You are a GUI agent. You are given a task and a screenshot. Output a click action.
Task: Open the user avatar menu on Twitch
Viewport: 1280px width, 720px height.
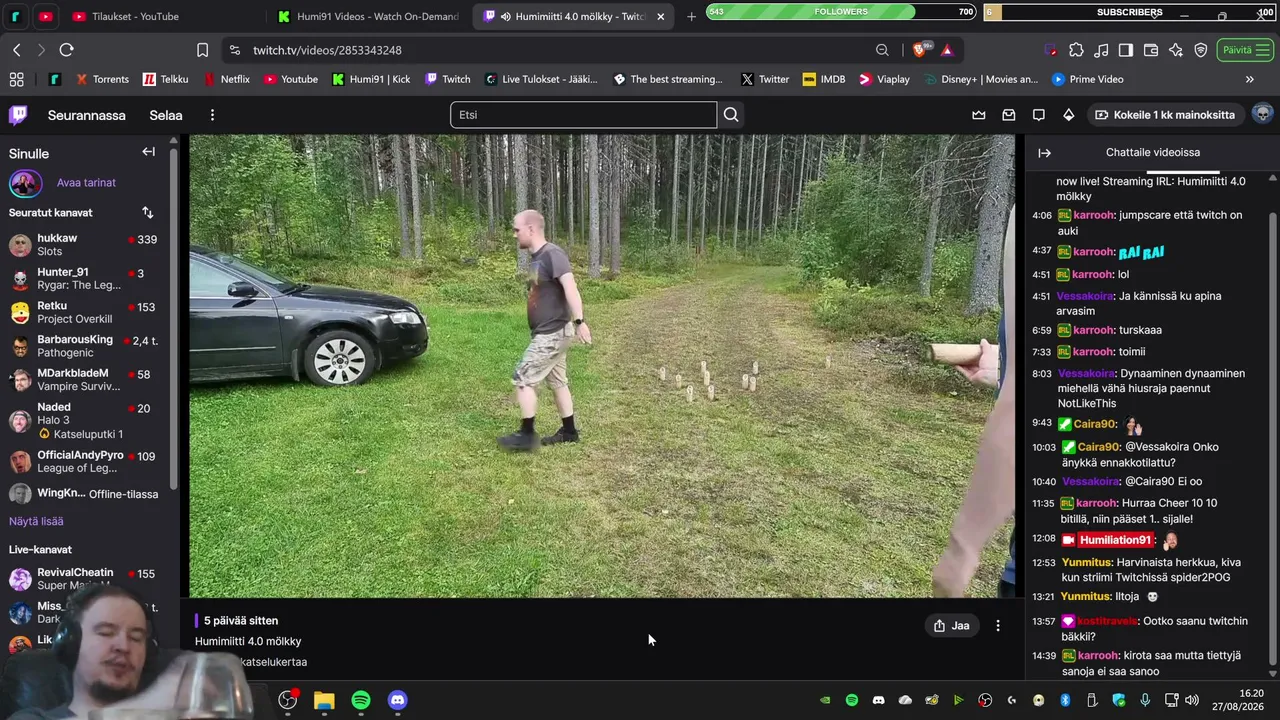(x=1263, y=114)
